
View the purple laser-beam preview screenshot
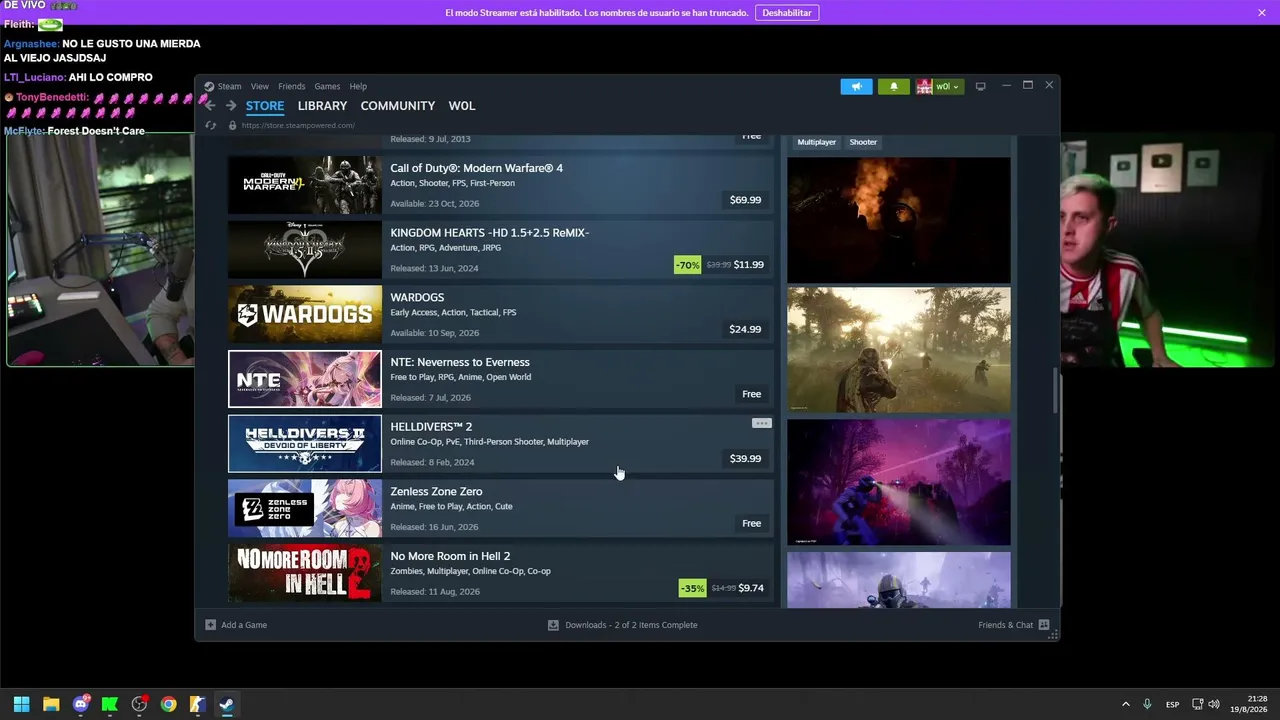coord(899,482)
